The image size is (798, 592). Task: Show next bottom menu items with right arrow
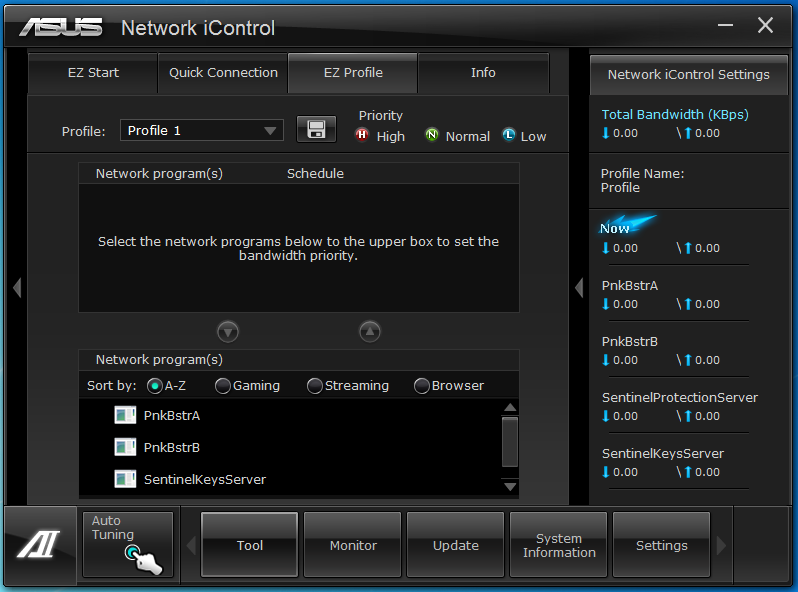pos(721,546)
